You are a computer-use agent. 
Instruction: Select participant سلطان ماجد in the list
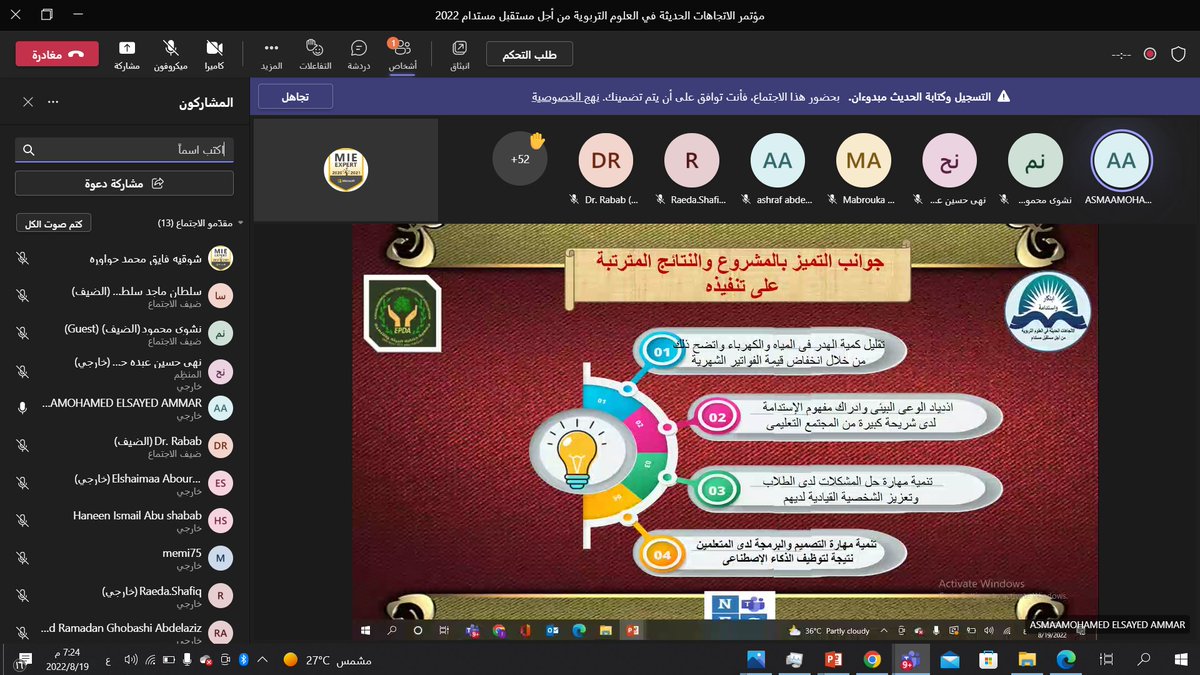pyautogui.click(x=124, y=296)
